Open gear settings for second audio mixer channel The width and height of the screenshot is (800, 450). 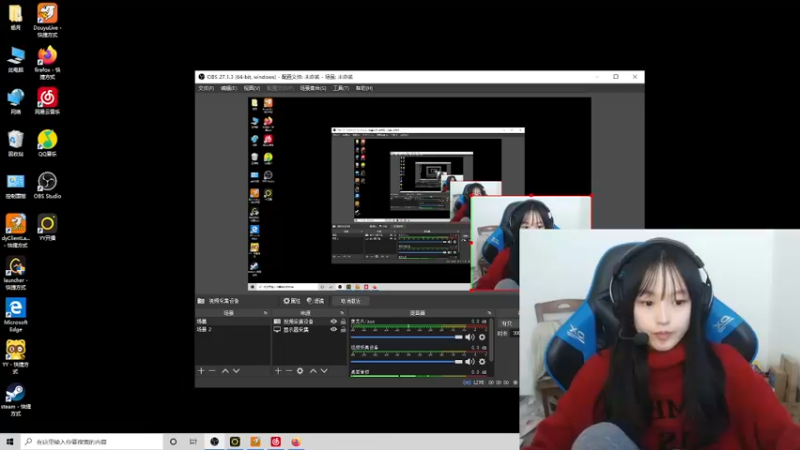[x=482, y=362]
